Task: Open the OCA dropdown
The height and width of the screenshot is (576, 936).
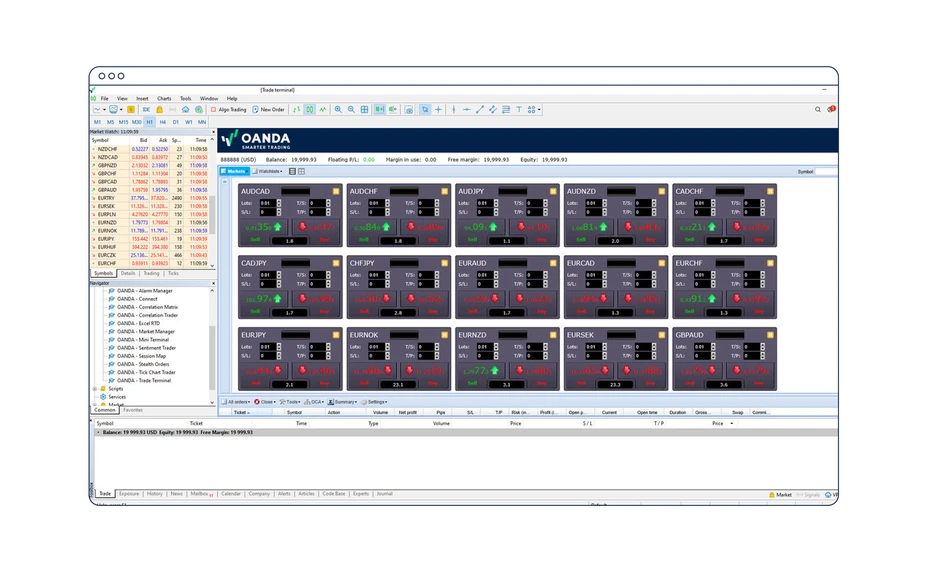Action: (315, 402)
